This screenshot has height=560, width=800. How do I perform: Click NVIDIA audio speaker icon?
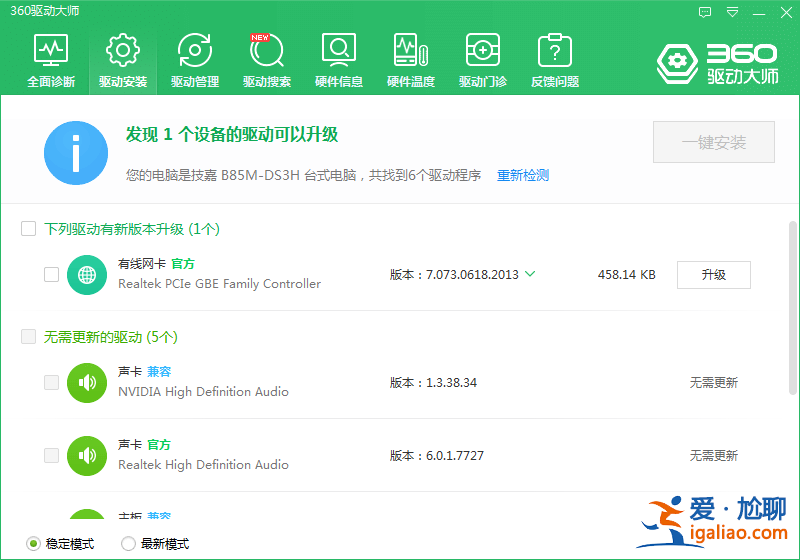87,383
